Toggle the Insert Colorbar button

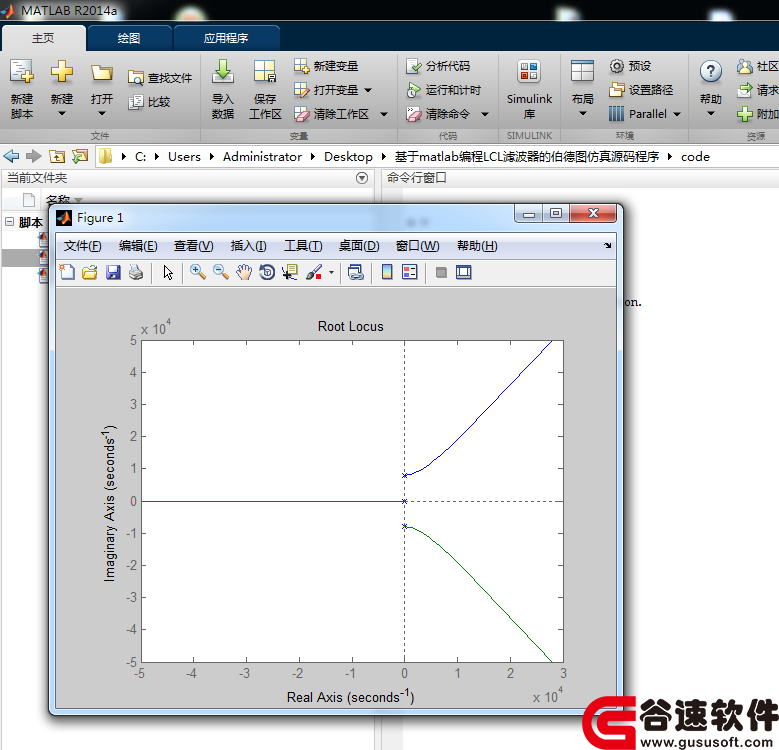coord(387,272)
